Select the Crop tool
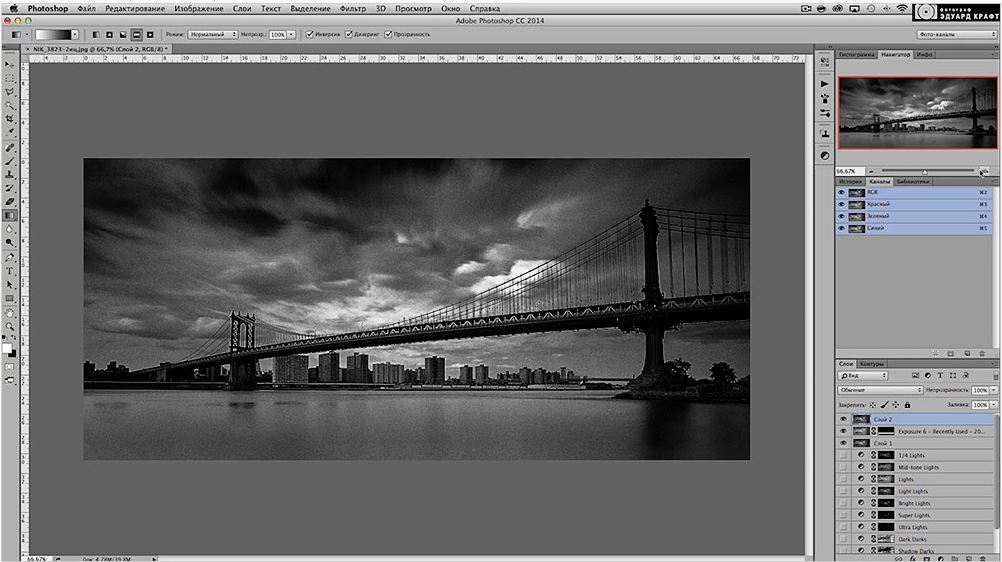This screenshot has width=1002, height=562. coord(10,118)
